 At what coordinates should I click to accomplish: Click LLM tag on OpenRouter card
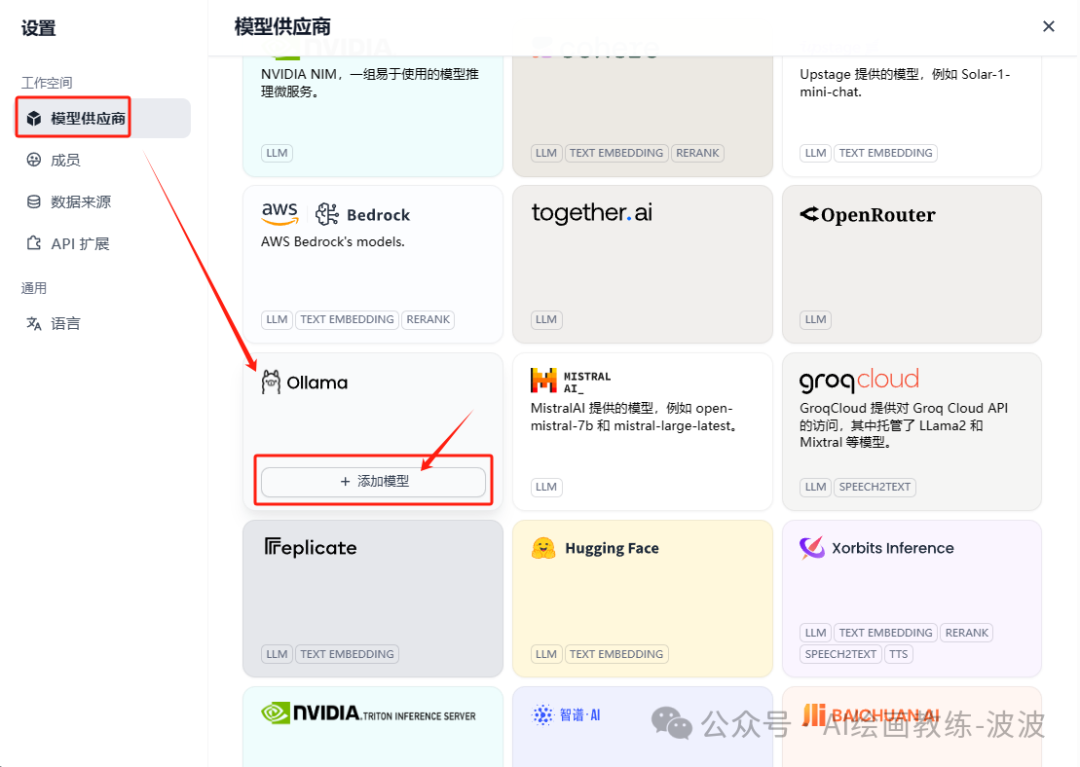tap(816, 319)
